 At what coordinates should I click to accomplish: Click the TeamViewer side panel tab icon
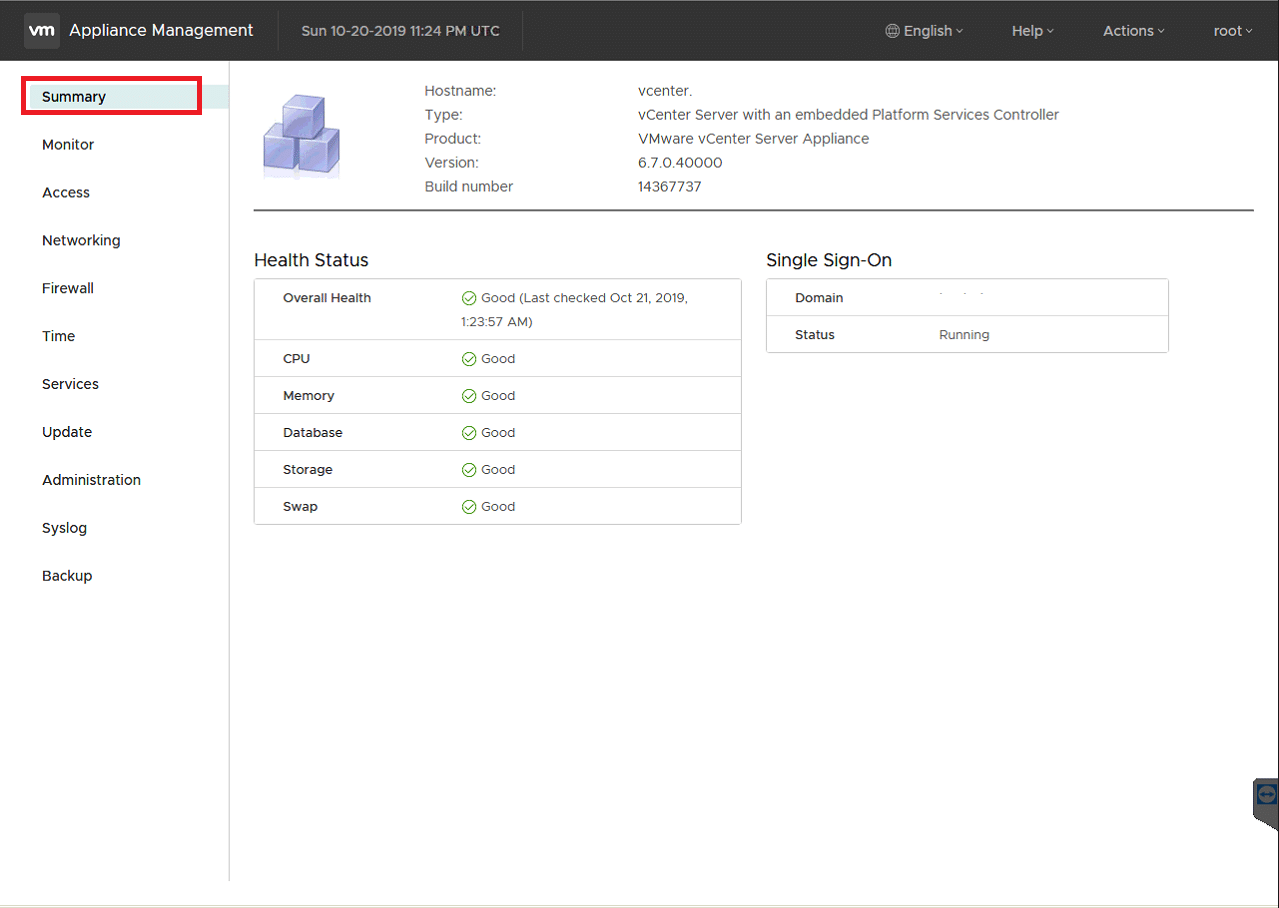(1267, 795)
